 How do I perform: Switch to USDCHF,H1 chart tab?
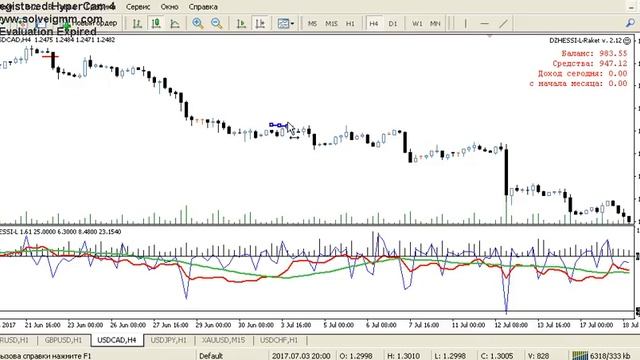point(279,340)
